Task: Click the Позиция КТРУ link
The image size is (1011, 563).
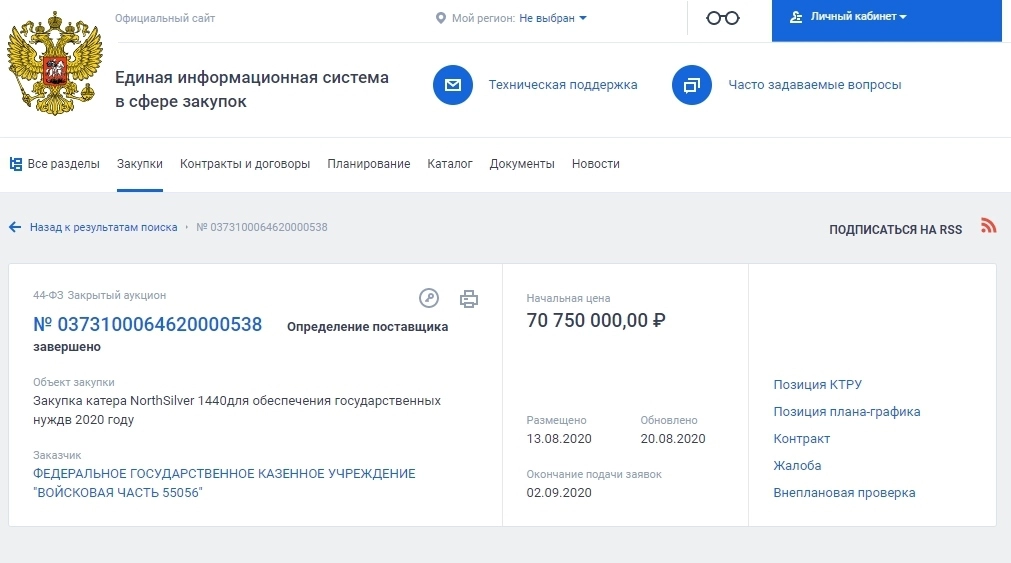Action: [817, 385]
